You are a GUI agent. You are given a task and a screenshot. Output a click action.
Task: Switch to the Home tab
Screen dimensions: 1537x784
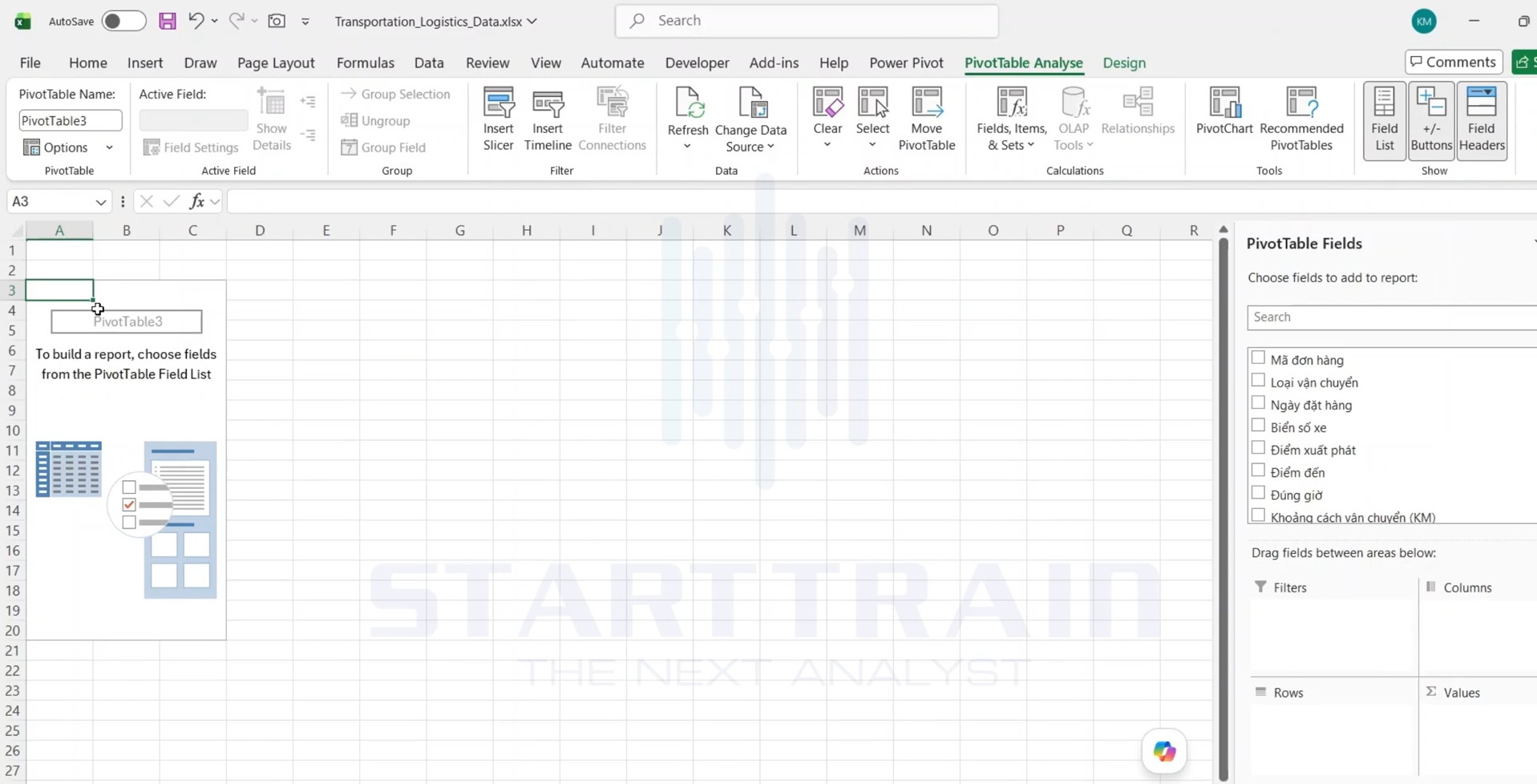coord(87,63)
